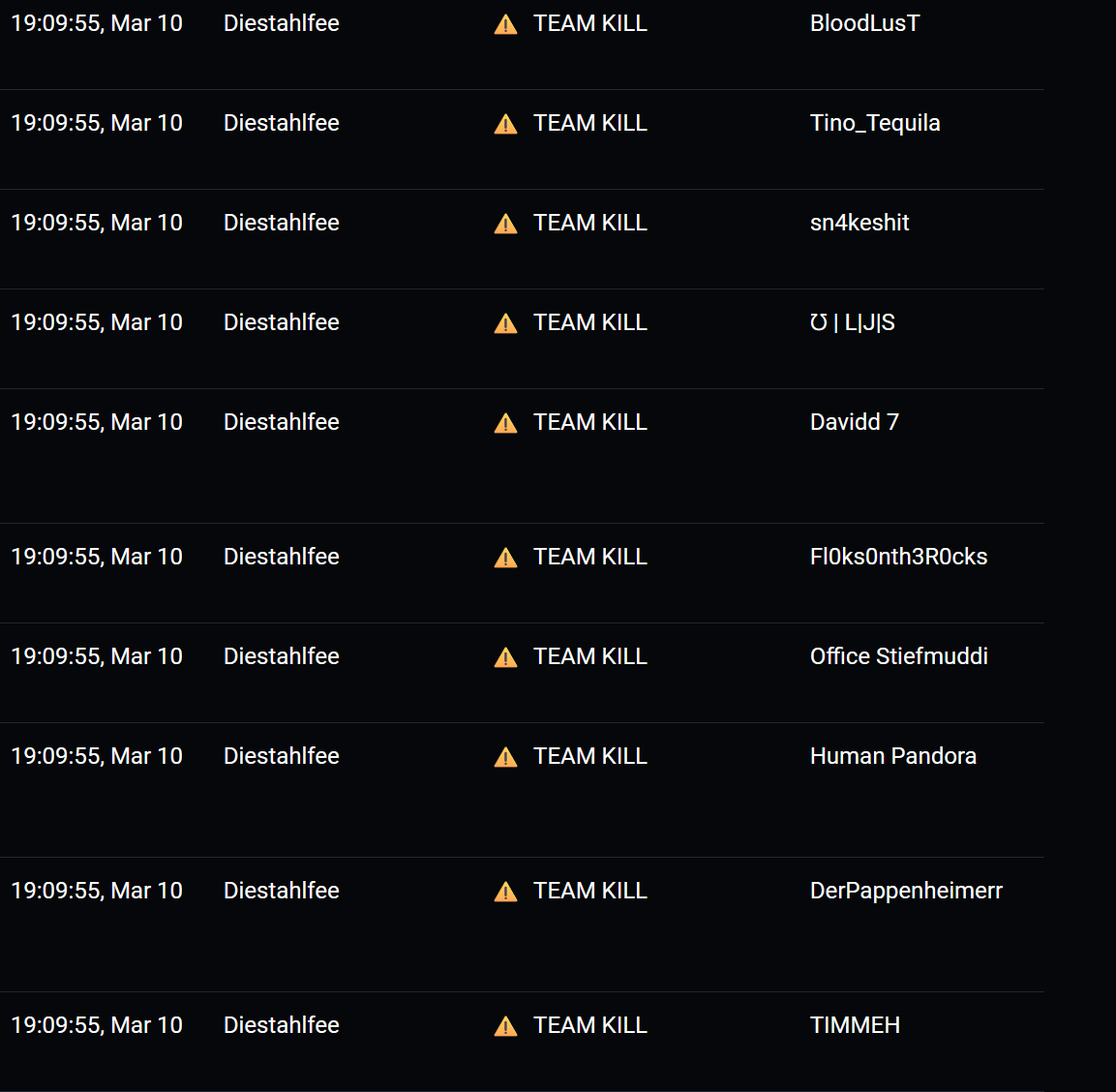Image resolution: width=1116 pixels, height=1092 pixels.
Task: Click Diestahlfee in the Human Pandora row
Action: pyautogui.click(x=281, y=756)
